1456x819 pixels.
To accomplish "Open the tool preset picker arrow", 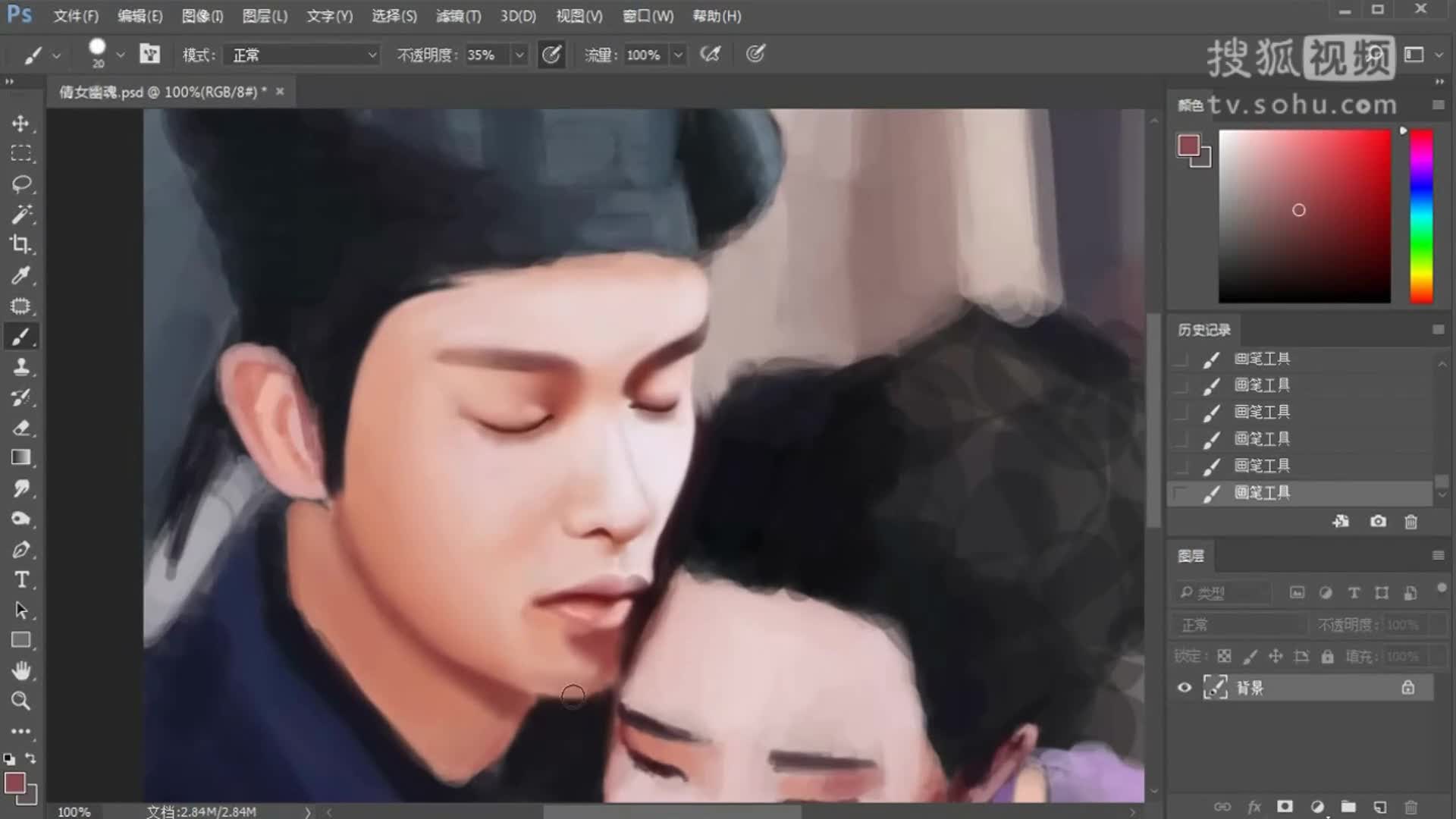I will click(56, 55).
